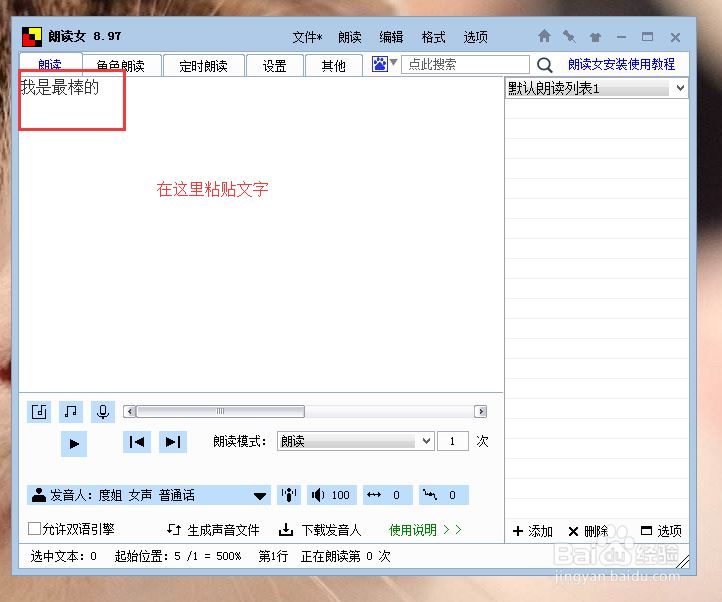Screen dimensions: 722x602
Task: Open the skin shirt icon
Action: [x=595, y=37]
